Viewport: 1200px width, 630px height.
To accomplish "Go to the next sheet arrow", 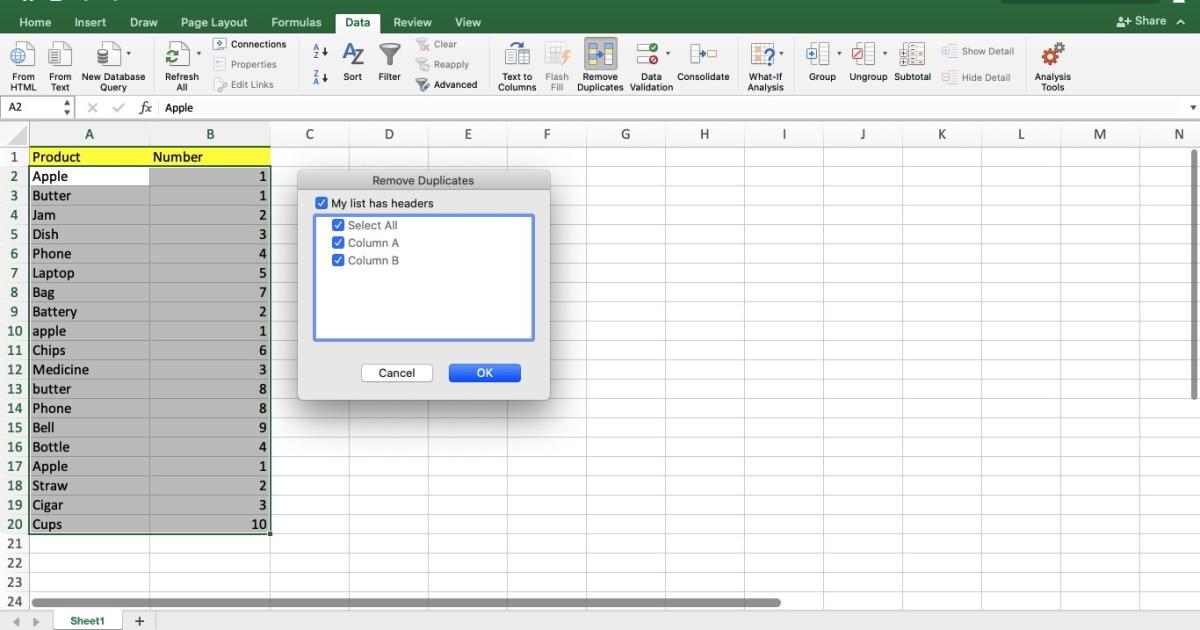I will 37,622.
